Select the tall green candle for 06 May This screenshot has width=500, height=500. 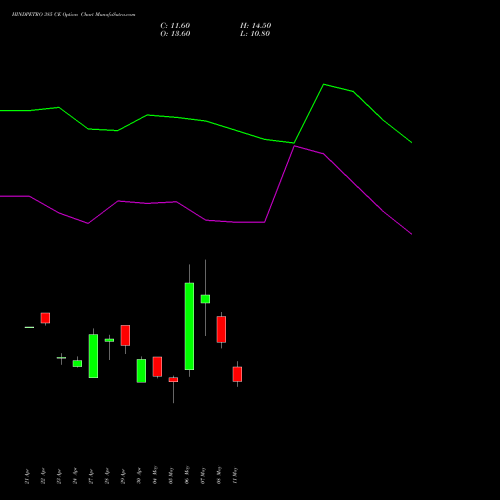click(189, 326)
